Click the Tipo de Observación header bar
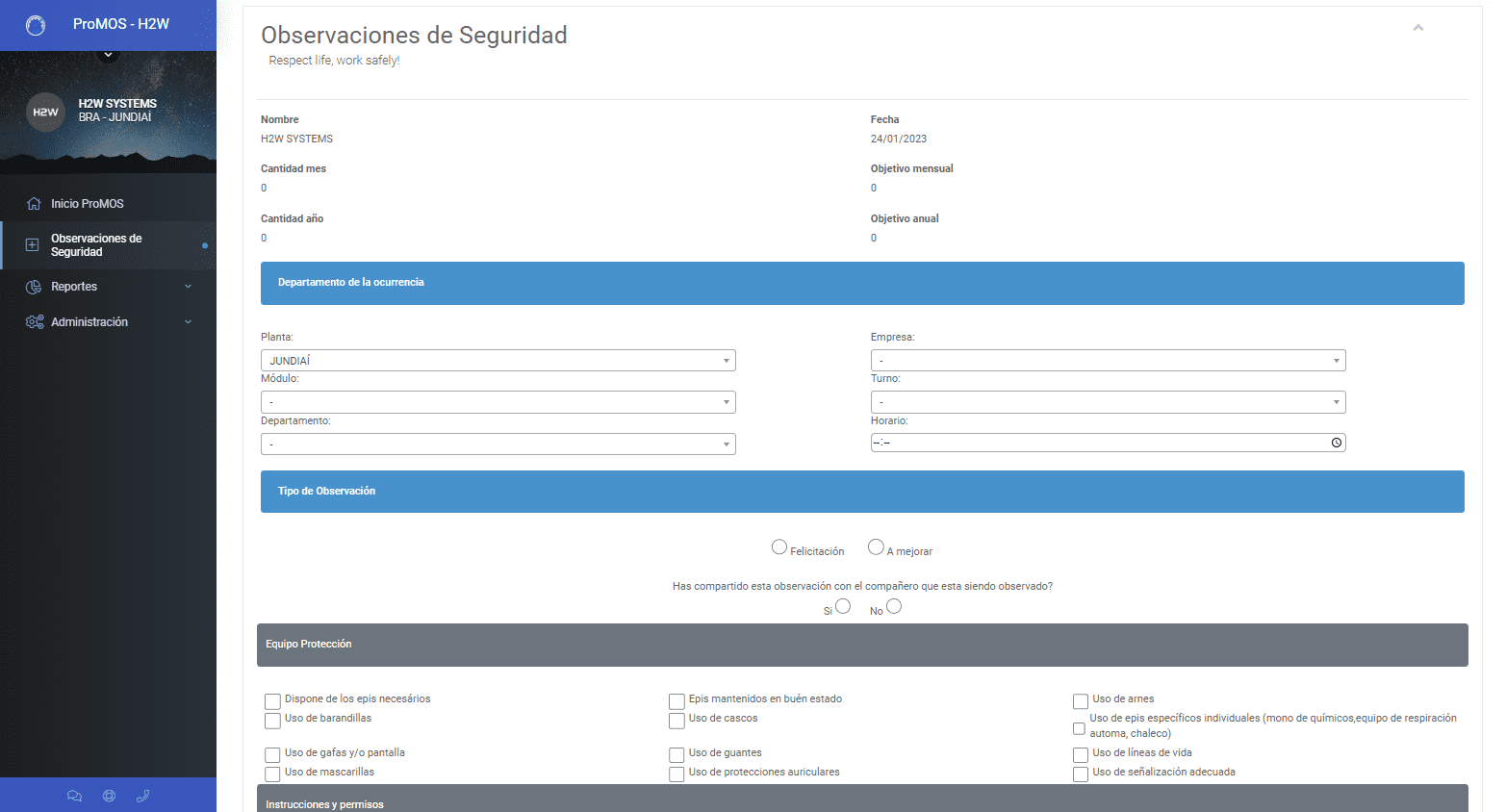The width and height of the screenshot is (1506, 812). (862, 492)
